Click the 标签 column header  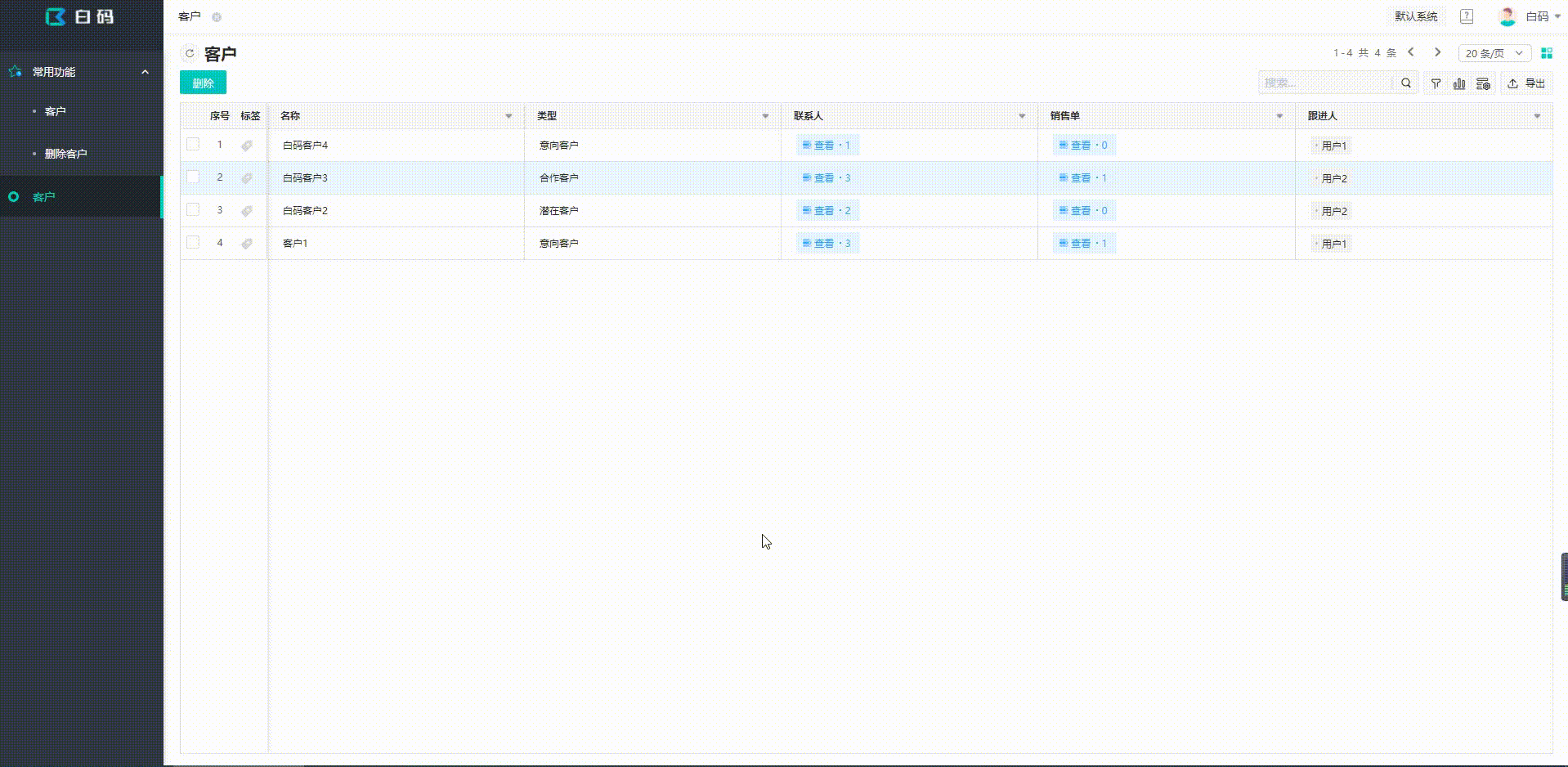250,116
